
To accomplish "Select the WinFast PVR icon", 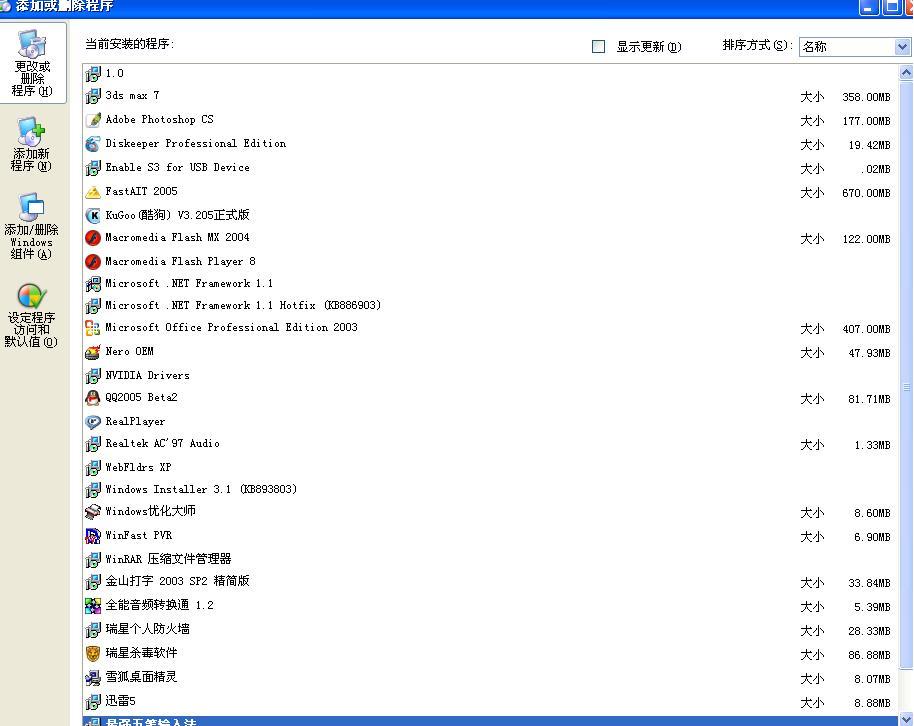I will pyautogui.click(x=93, y=536).
